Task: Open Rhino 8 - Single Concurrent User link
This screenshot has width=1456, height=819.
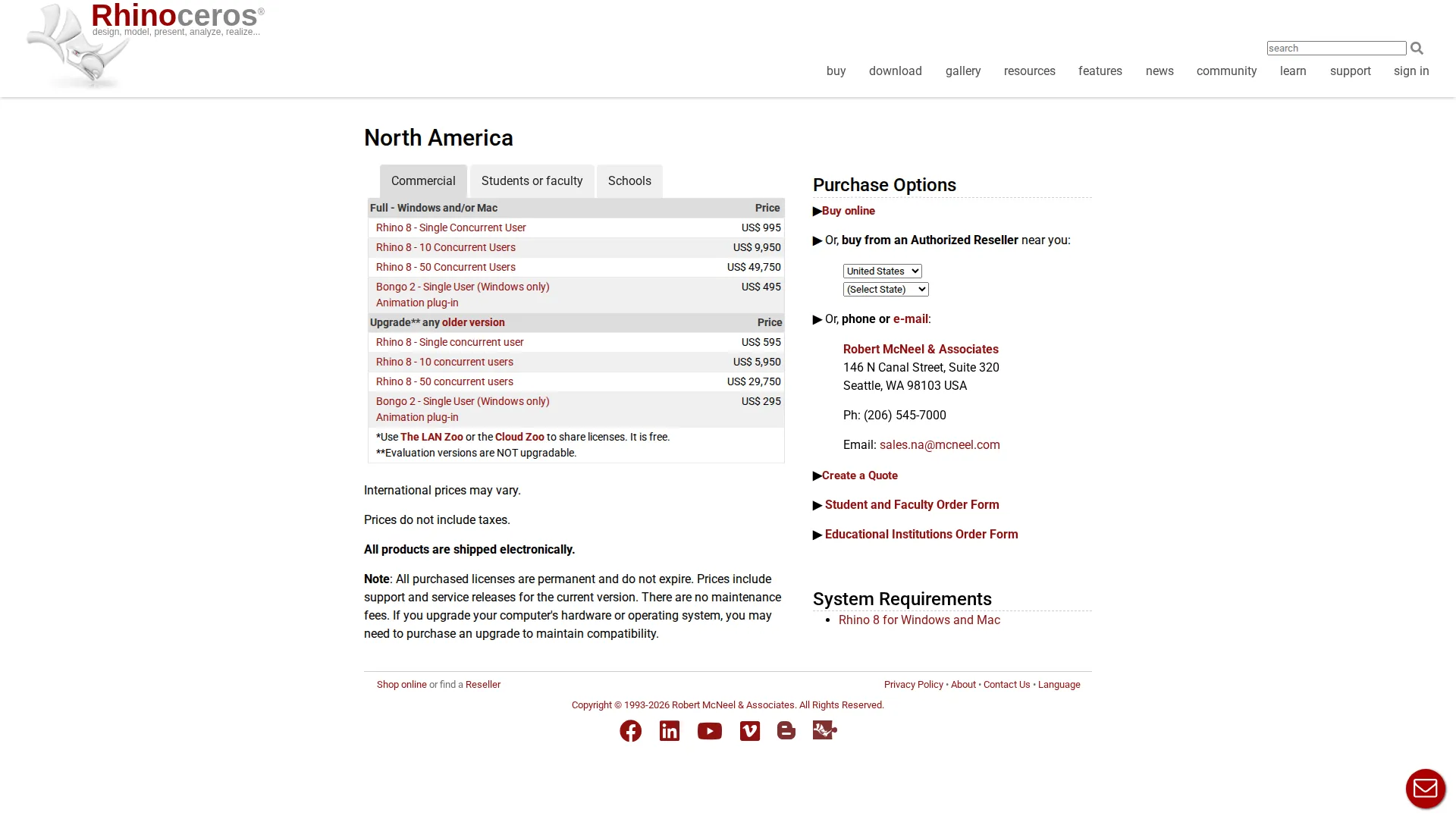Action: (x=450, y=227)
